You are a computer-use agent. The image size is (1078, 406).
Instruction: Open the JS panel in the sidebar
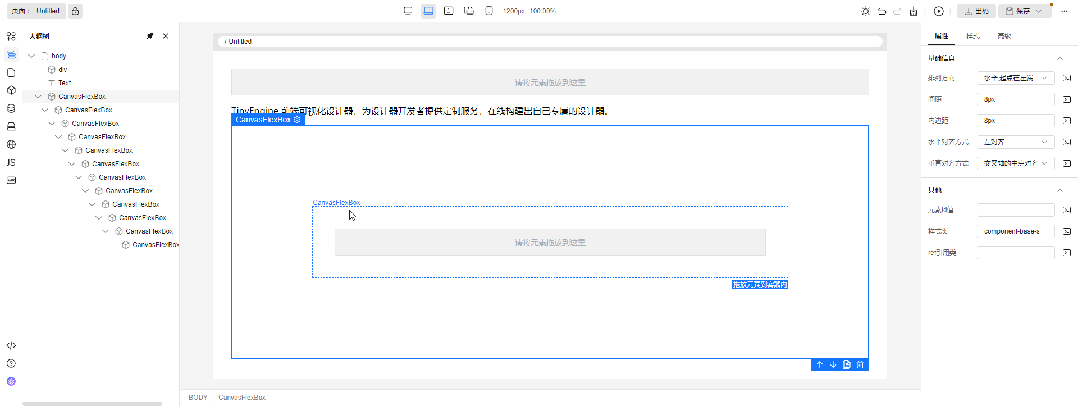pos(11,163)
